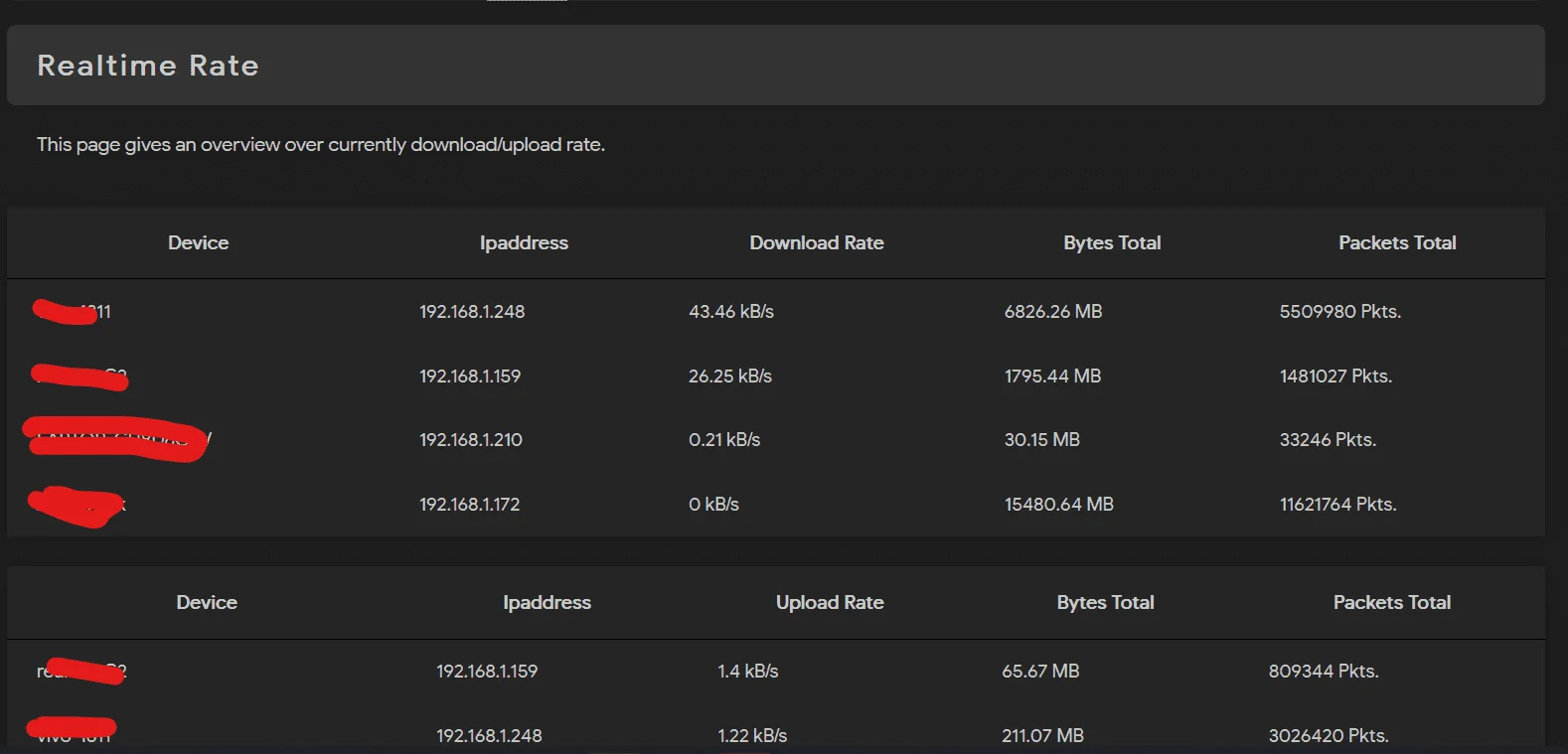Select IP 192.168.1.248 in the download table

[x=472, y=312]
